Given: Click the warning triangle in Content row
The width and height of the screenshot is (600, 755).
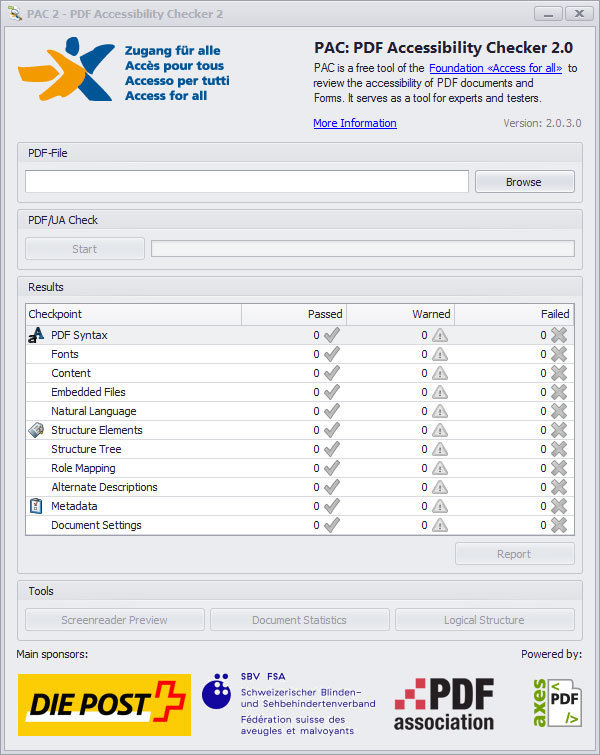Looking at the screenshot, I should tap(440, 373).
